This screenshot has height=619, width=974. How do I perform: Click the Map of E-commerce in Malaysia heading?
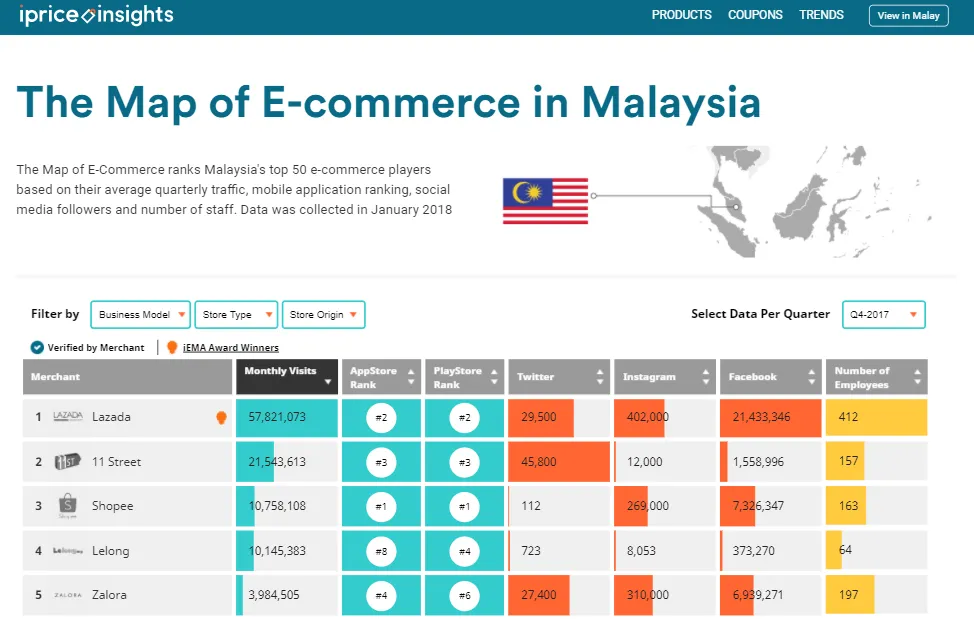389,102
